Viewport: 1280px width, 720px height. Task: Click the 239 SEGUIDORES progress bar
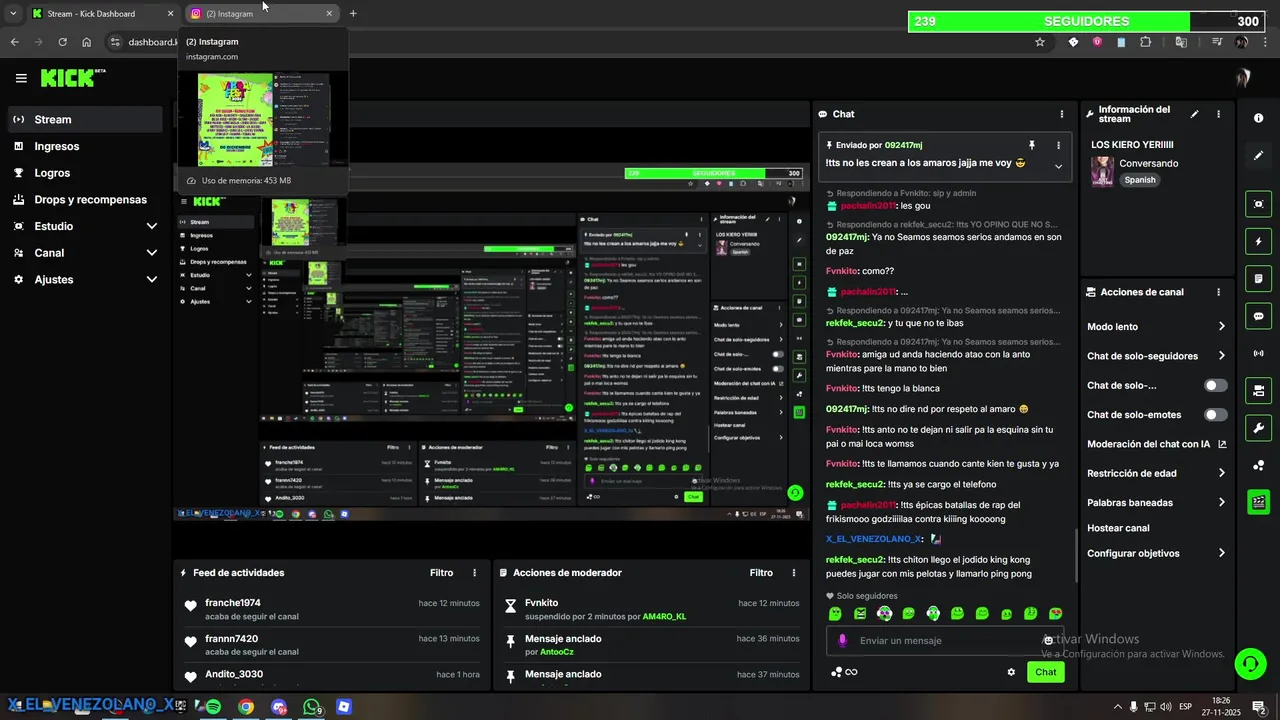point(1085,21)
